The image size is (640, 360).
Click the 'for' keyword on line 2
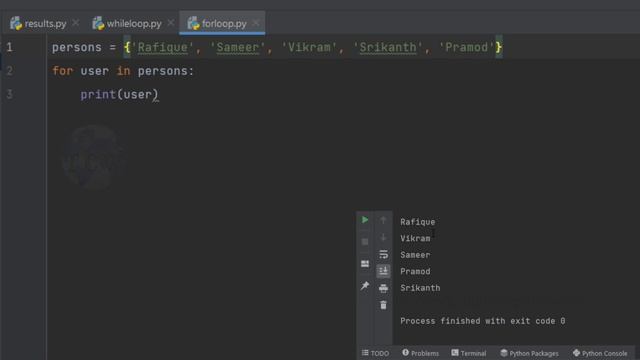pos(62,71)
